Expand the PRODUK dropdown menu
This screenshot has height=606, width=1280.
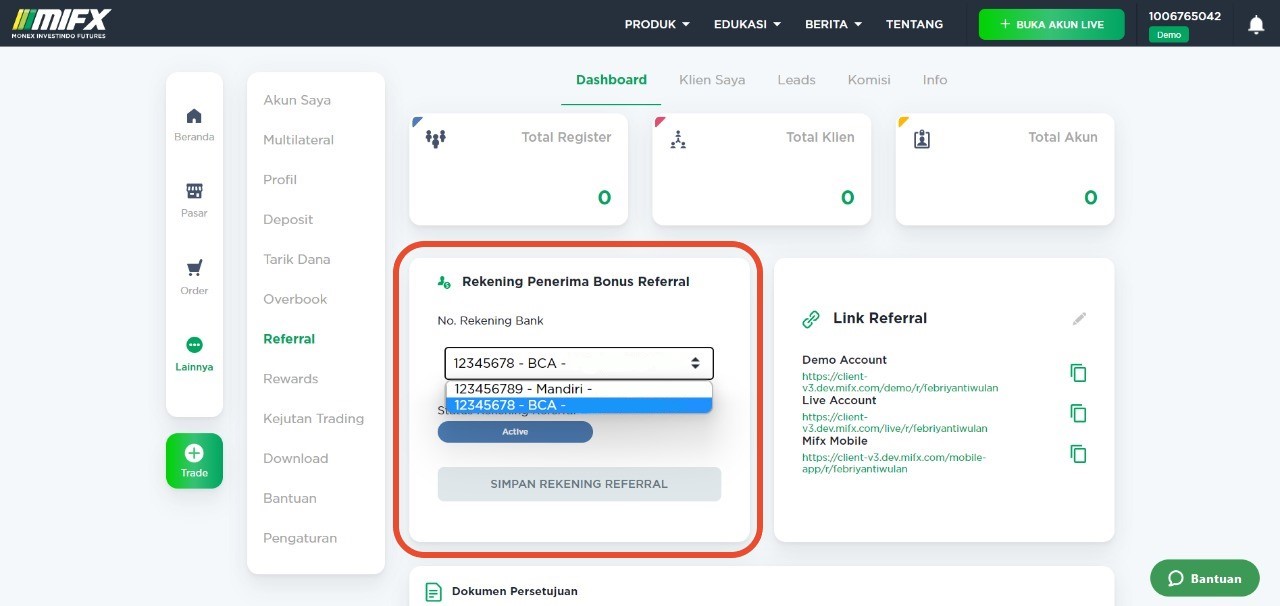657,24
